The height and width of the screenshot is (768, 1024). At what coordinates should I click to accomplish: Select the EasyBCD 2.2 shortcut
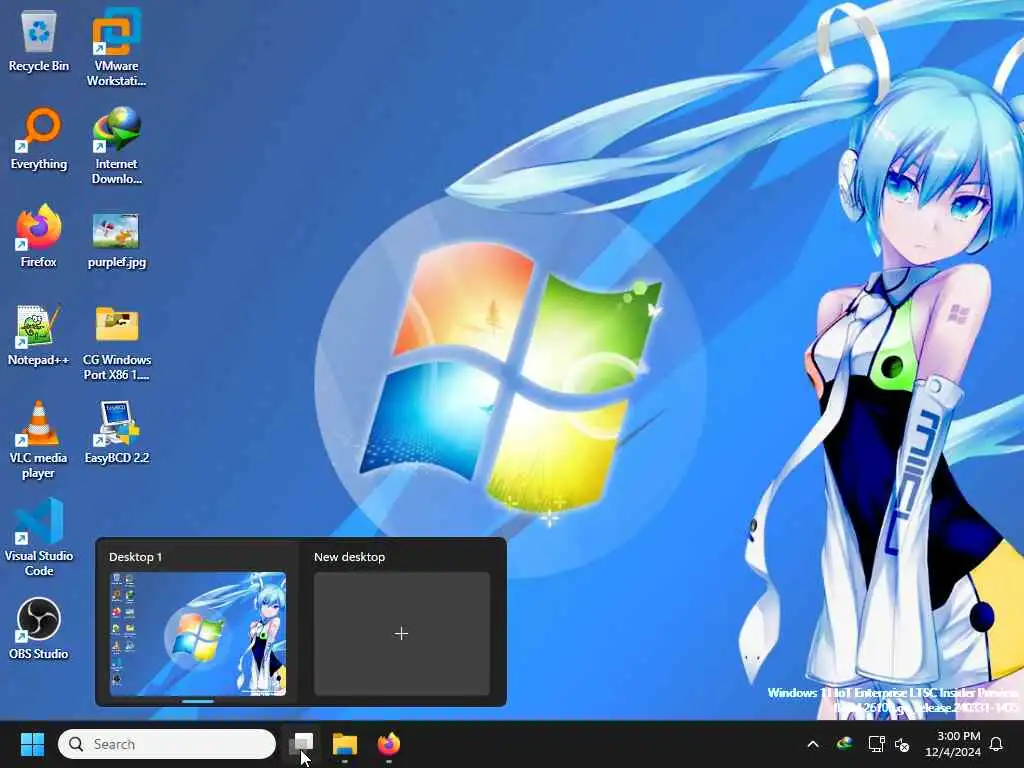(116, 432)
